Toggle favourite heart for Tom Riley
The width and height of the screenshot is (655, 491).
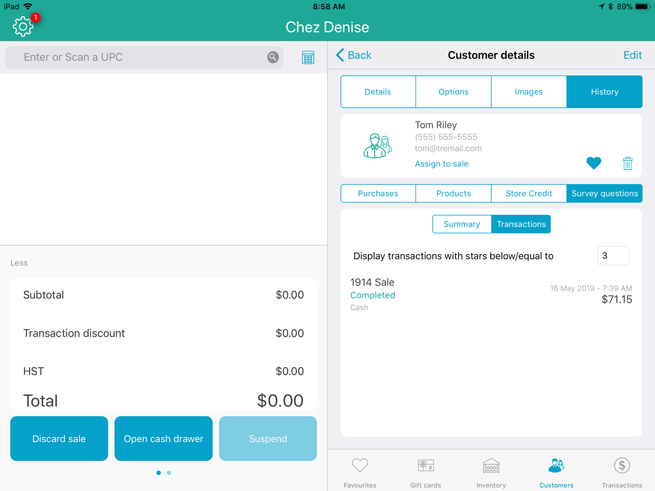(593, 163)
